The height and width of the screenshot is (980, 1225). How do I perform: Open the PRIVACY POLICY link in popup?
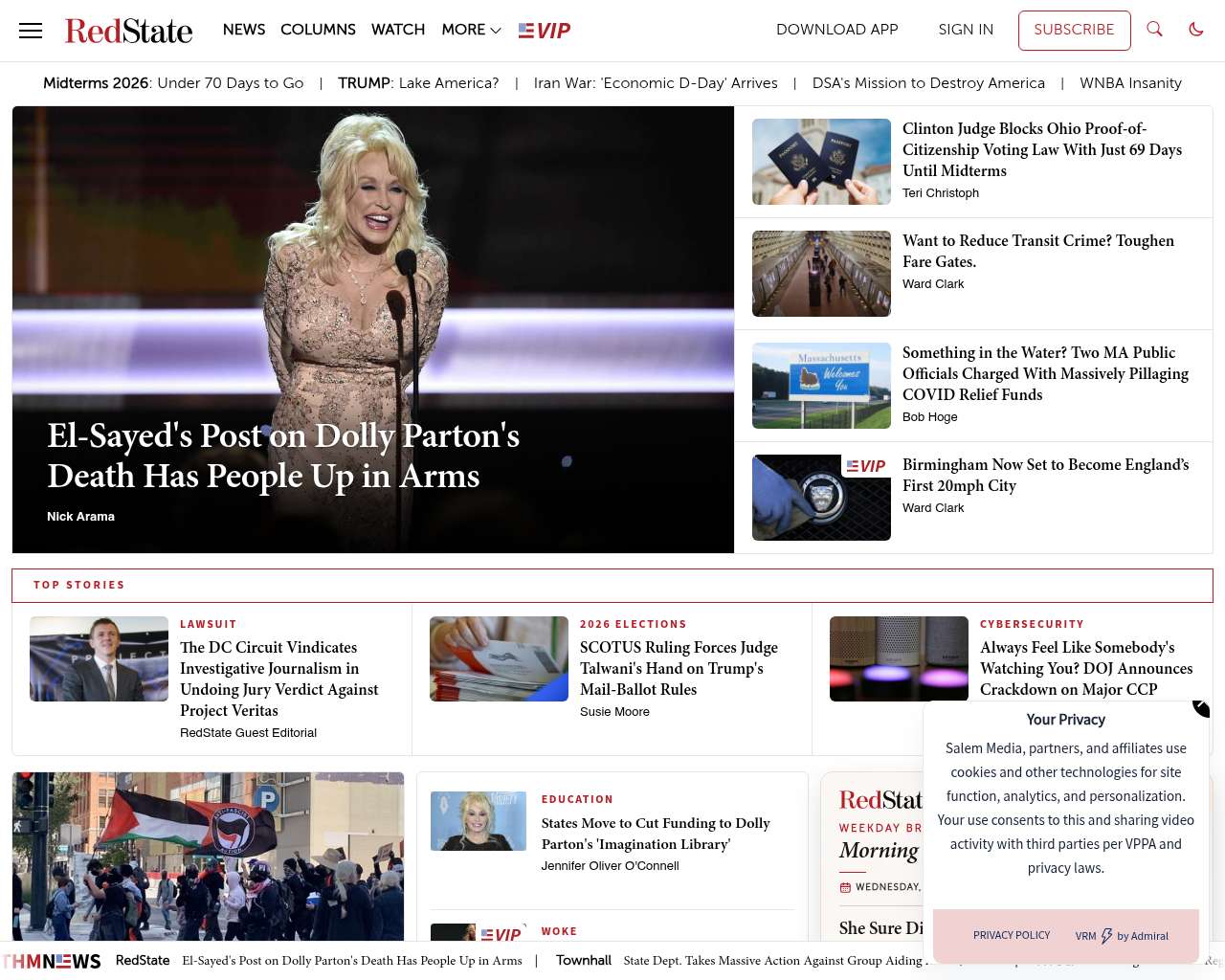tap(1012, 936)
